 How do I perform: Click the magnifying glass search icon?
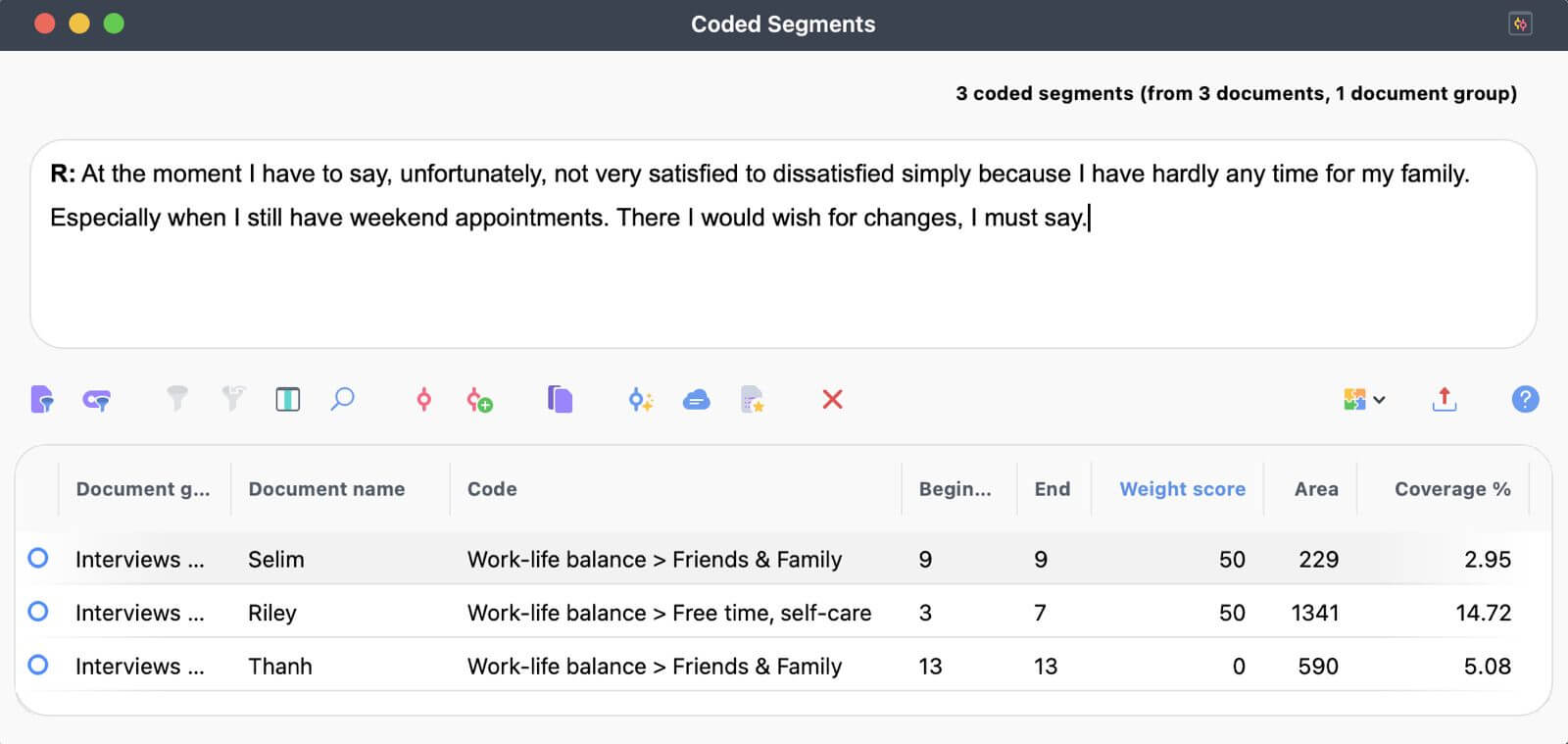click(x=342, y=399)
